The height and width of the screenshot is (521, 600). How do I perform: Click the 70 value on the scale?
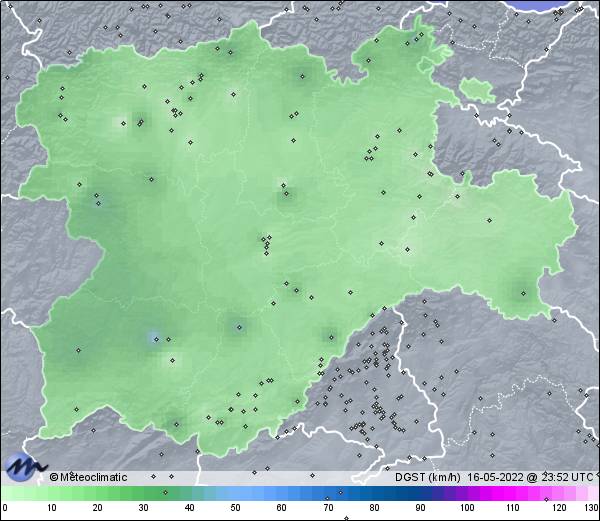[x=328, y=508]
